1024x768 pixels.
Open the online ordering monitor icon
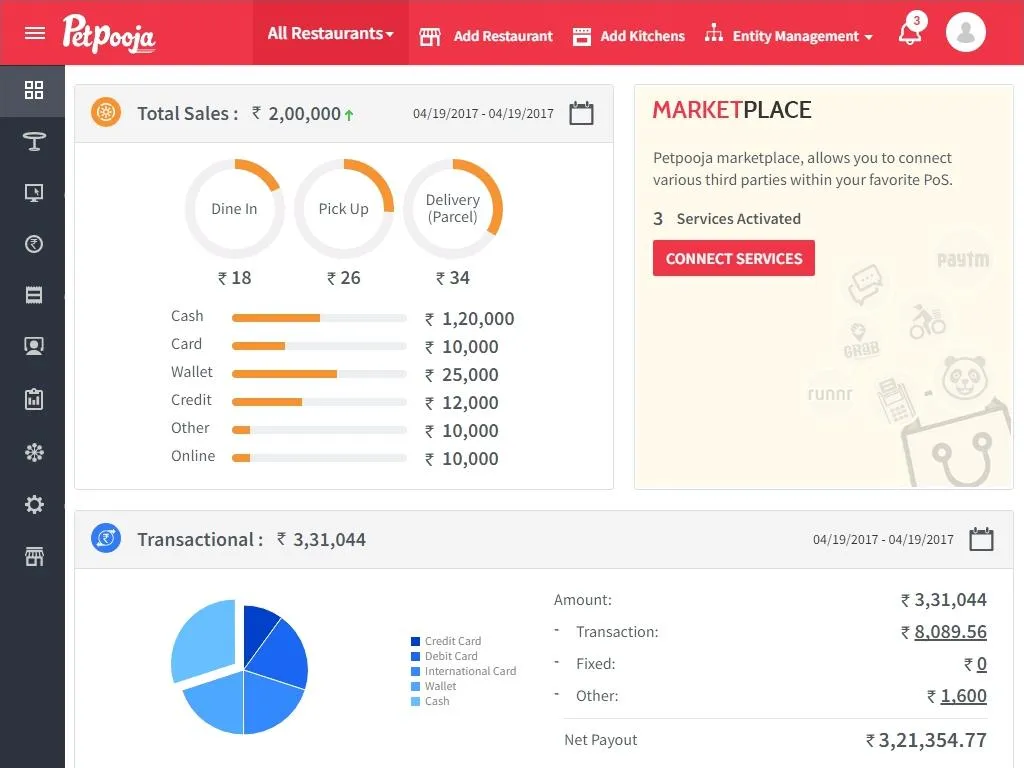(x=34, y=192)
